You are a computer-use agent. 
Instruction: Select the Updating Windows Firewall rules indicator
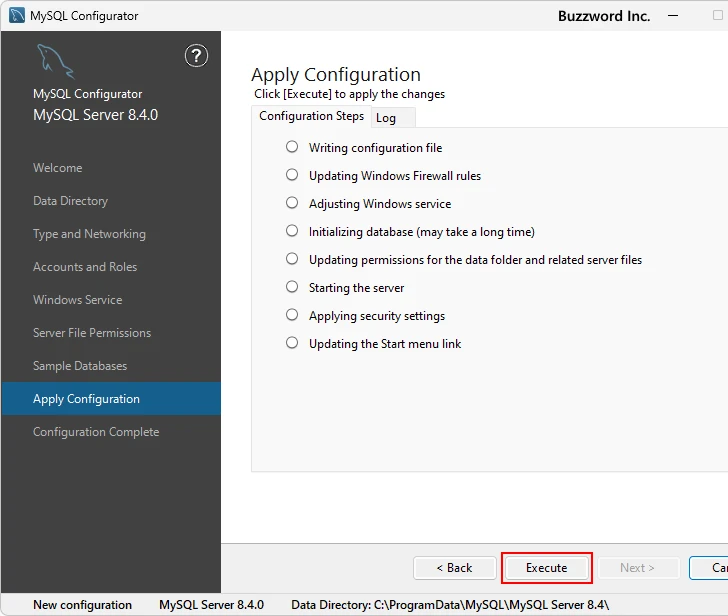point(292,175)
